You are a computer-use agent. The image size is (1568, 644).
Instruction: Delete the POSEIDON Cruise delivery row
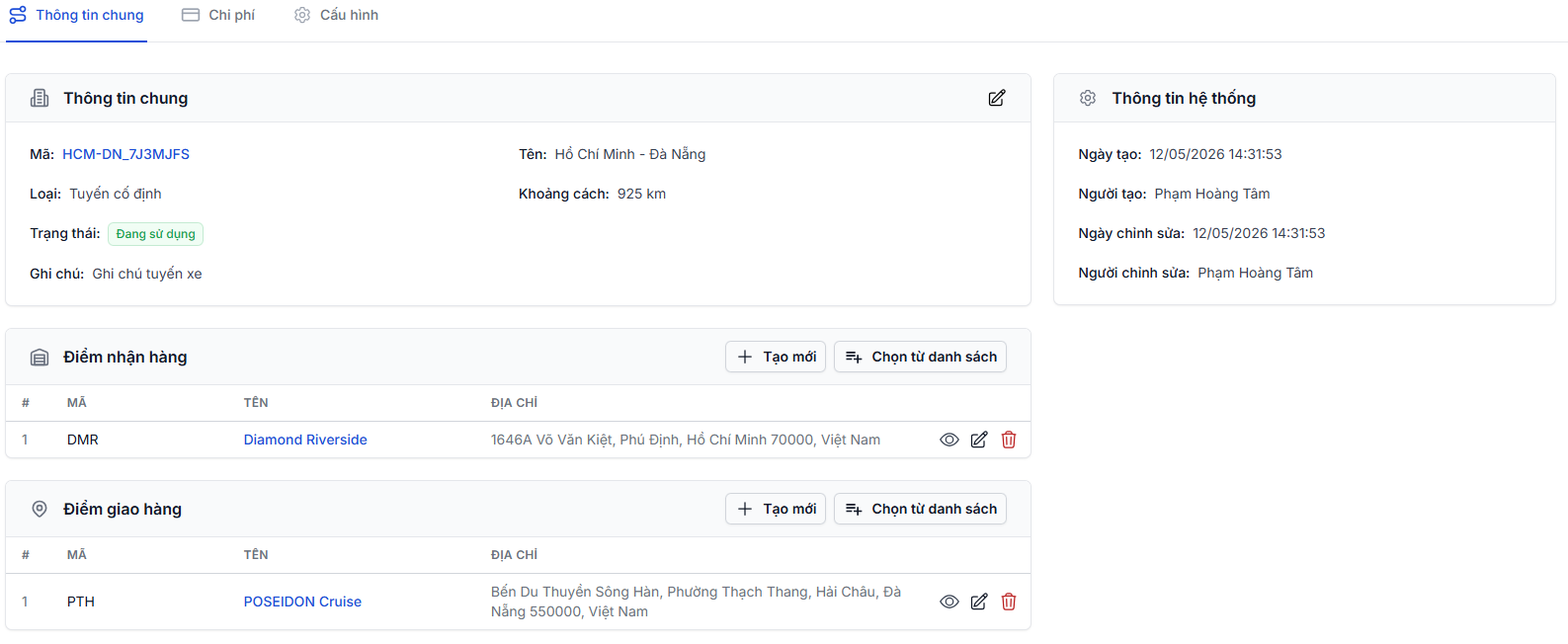pos(1009,602)
